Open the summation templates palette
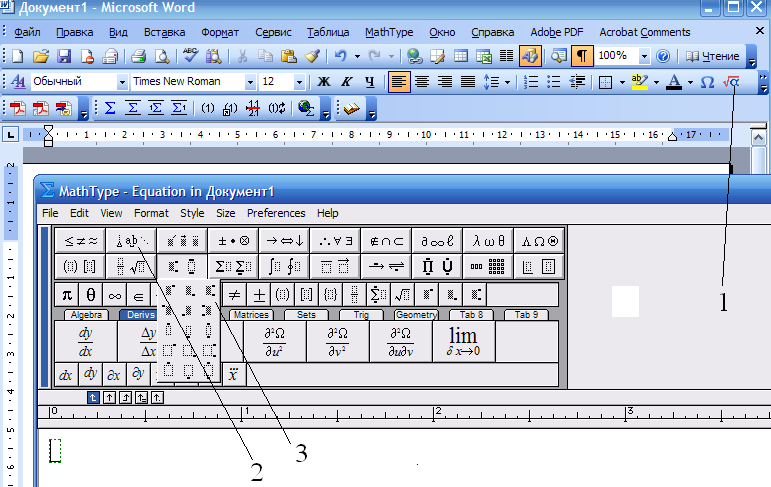 (x=233, y=267)
